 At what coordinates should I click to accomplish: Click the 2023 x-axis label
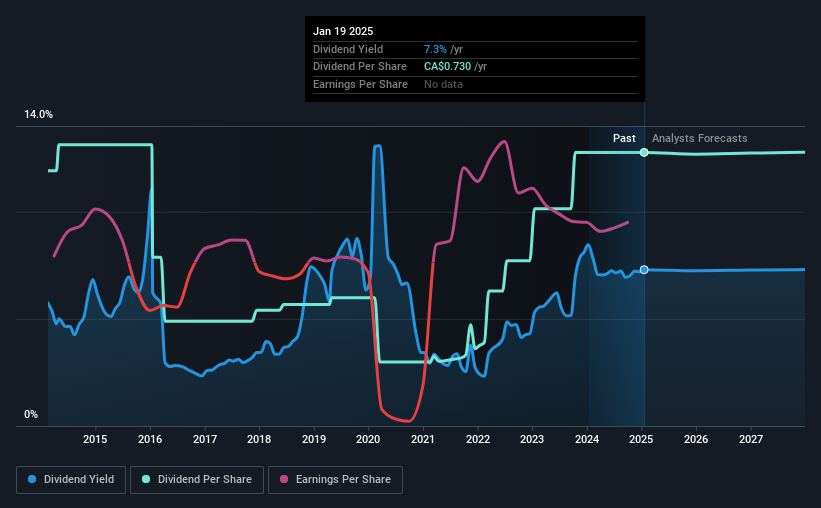coord(532,439)
